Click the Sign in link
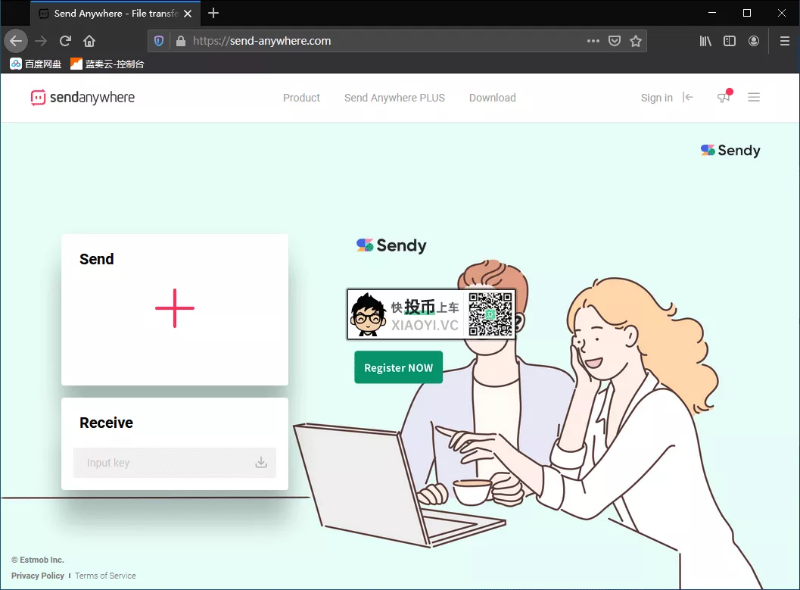 (657, 97)
